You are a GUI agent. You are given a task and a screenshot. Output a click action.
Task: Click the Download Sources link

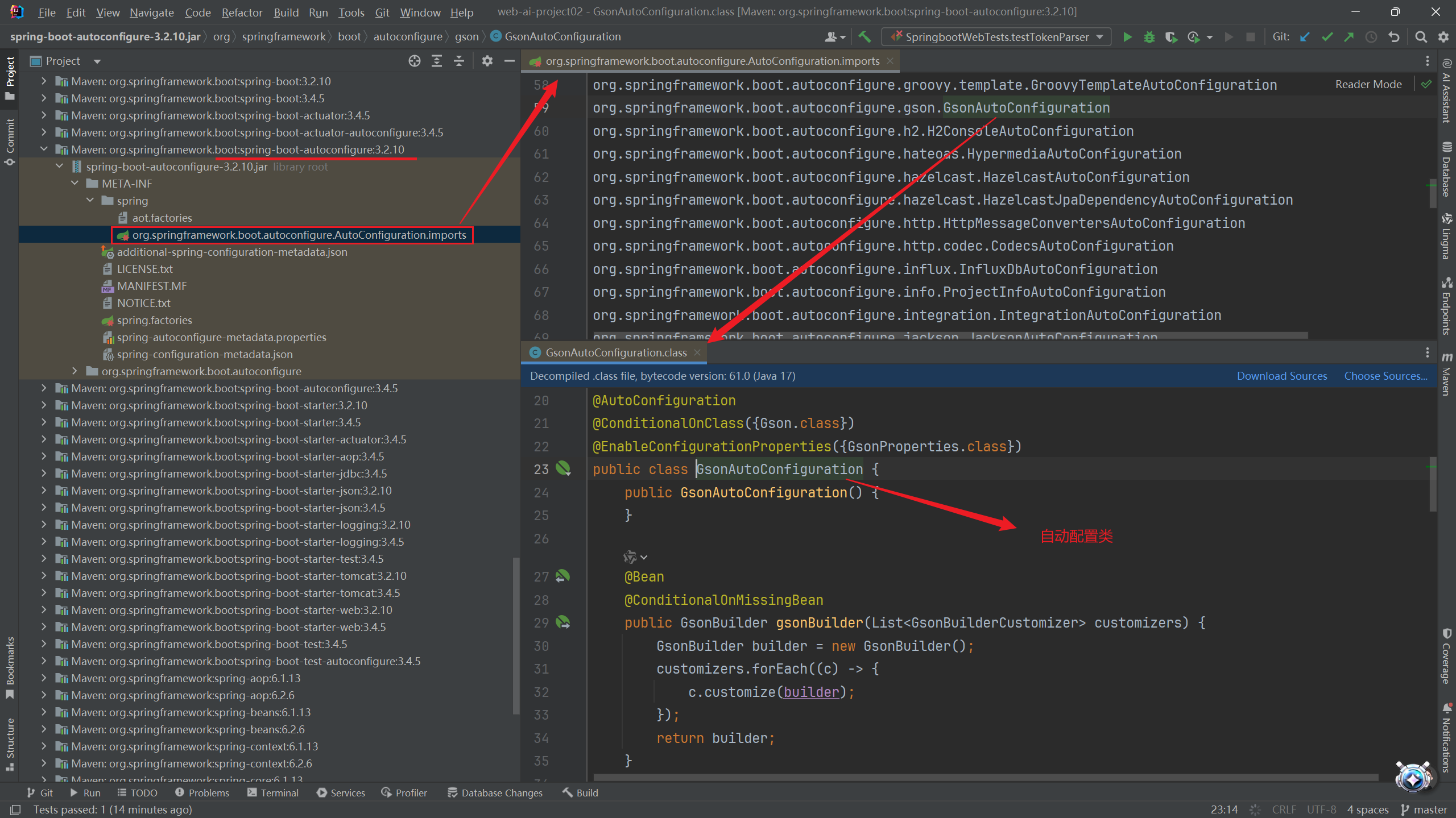[1281, 376]
